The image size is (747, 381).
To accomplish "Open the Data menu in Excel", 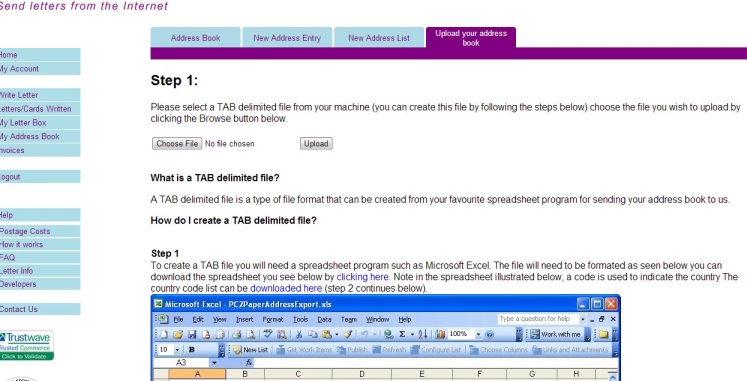I will click(x=324, y=319).
